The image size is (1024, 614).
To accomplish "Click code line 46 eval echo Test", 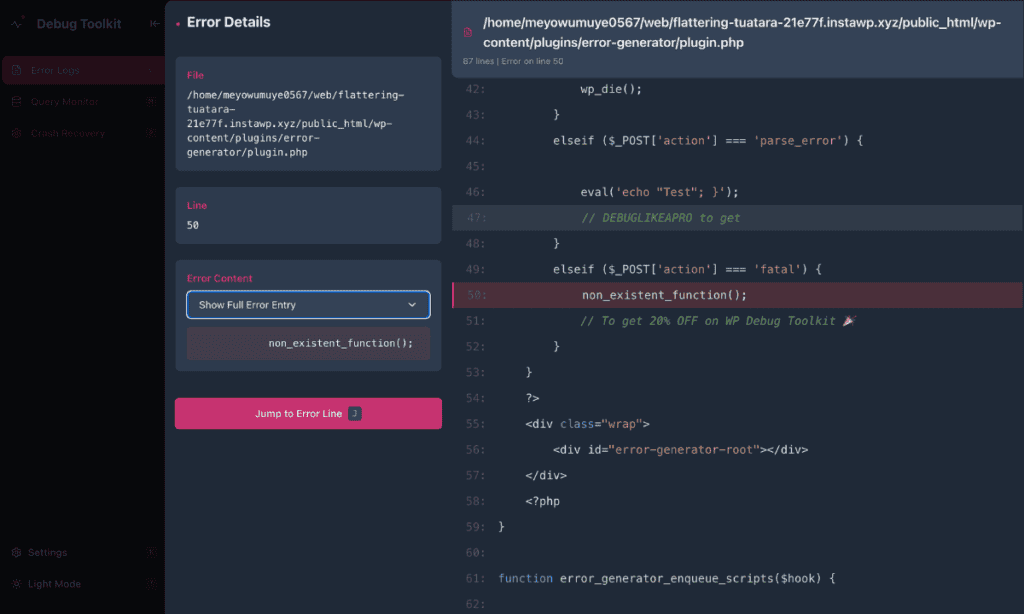I will point(660,193).
